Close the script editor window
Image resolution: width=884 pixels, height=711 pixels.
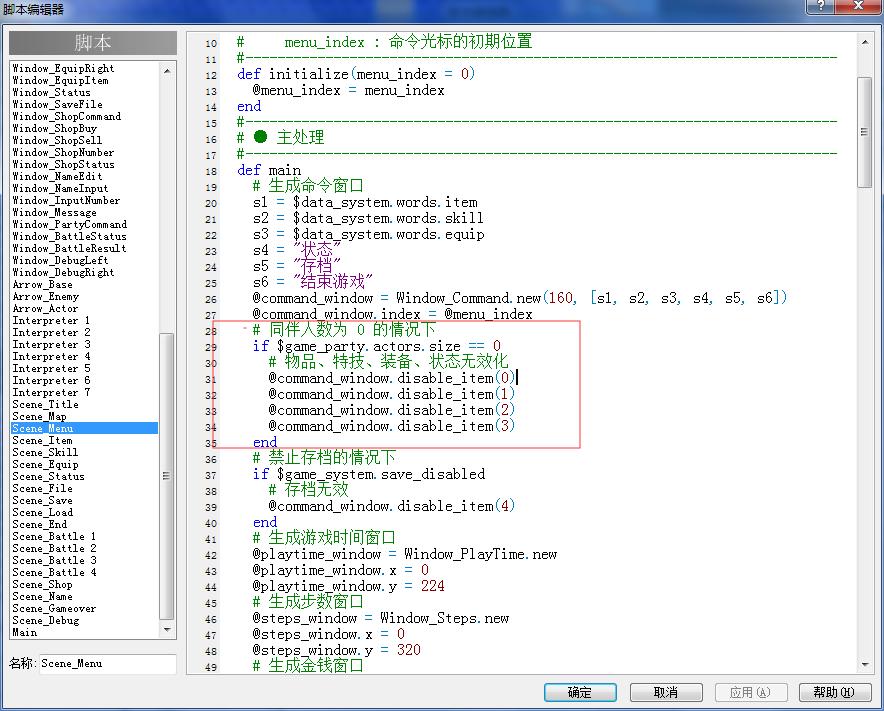tap(858, 6)
